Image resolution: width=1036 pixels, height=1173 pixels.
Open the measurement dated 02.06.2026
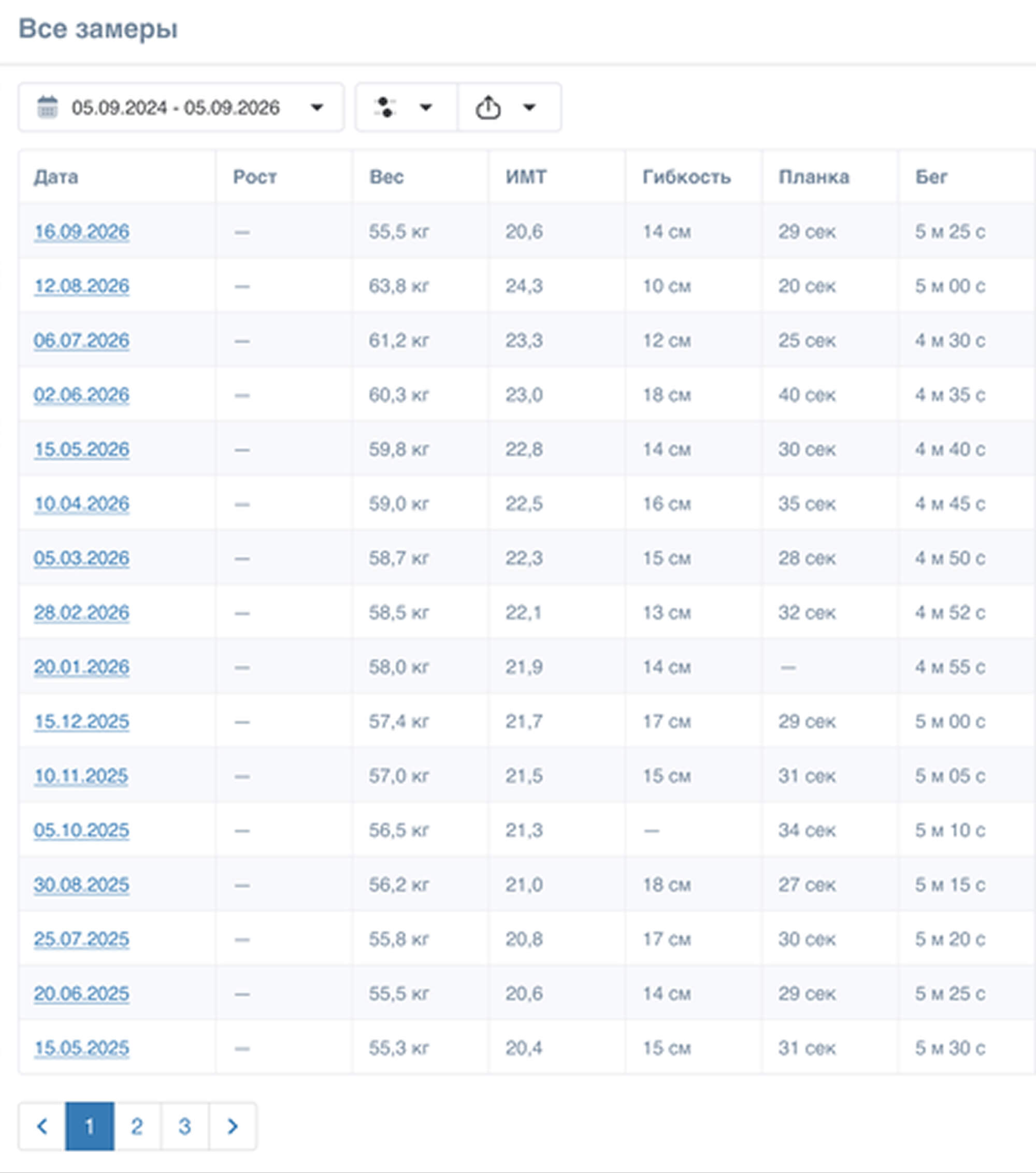81,395
